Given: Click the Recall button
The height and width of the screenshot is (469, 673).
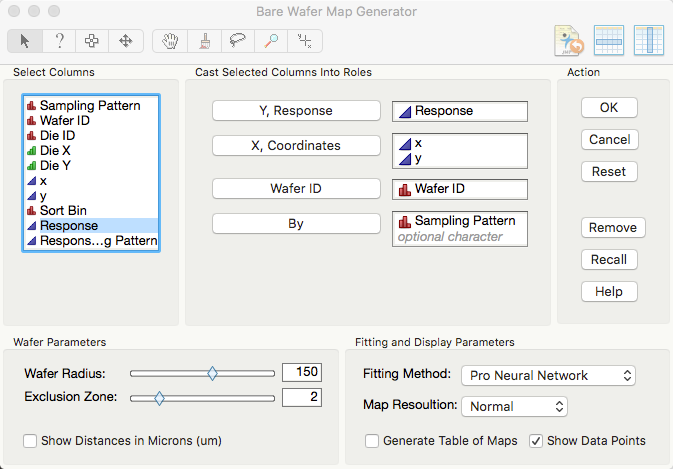Looking at the screenshot, I should click(x=609, y=260).
